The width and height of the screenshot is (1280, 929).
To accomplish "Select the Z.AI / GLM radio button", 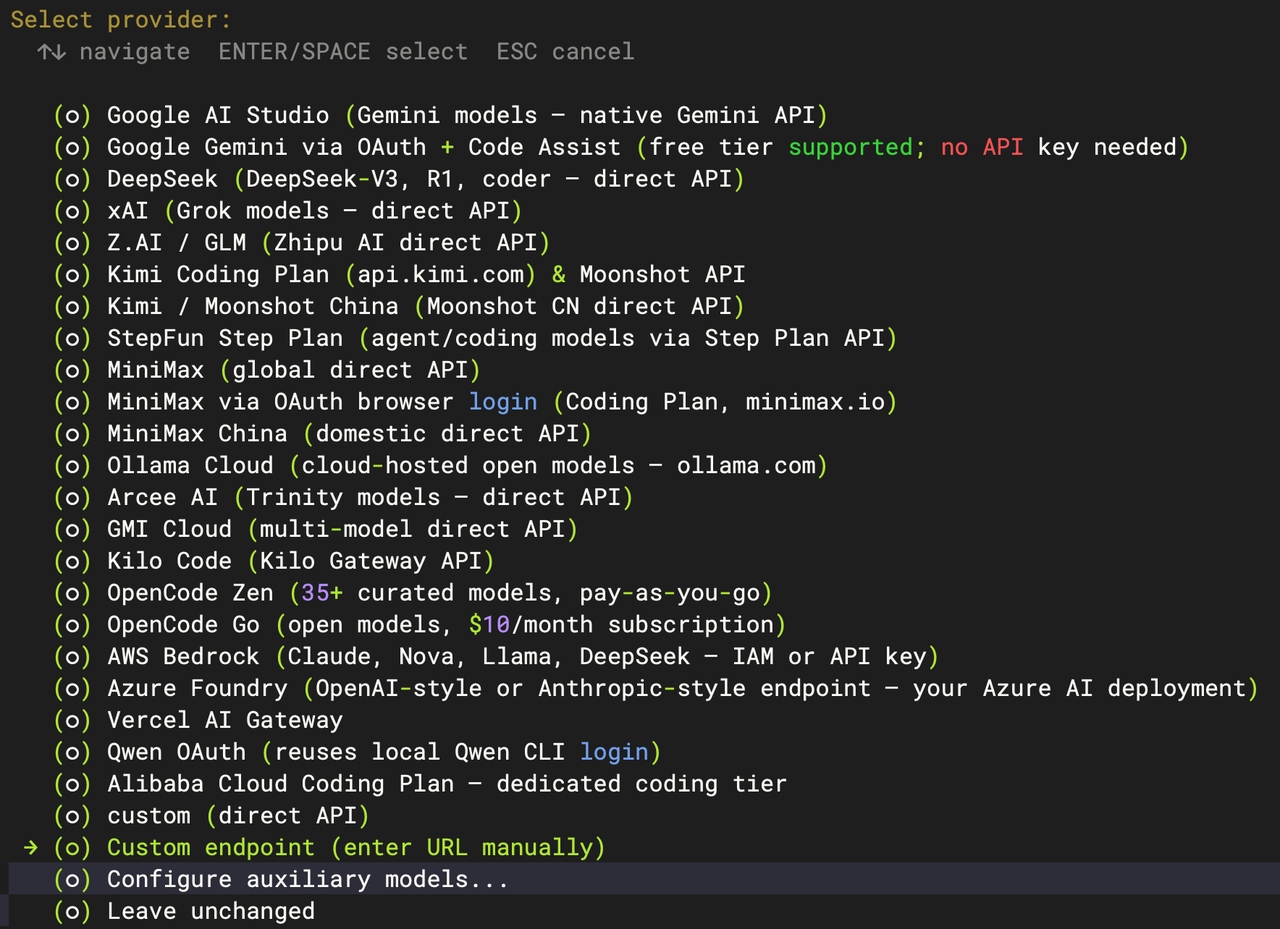I will (x=72, y=243).
